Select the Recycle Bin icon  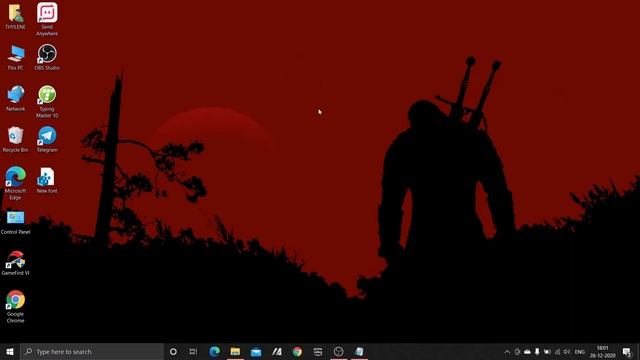[x=16, y=140]
